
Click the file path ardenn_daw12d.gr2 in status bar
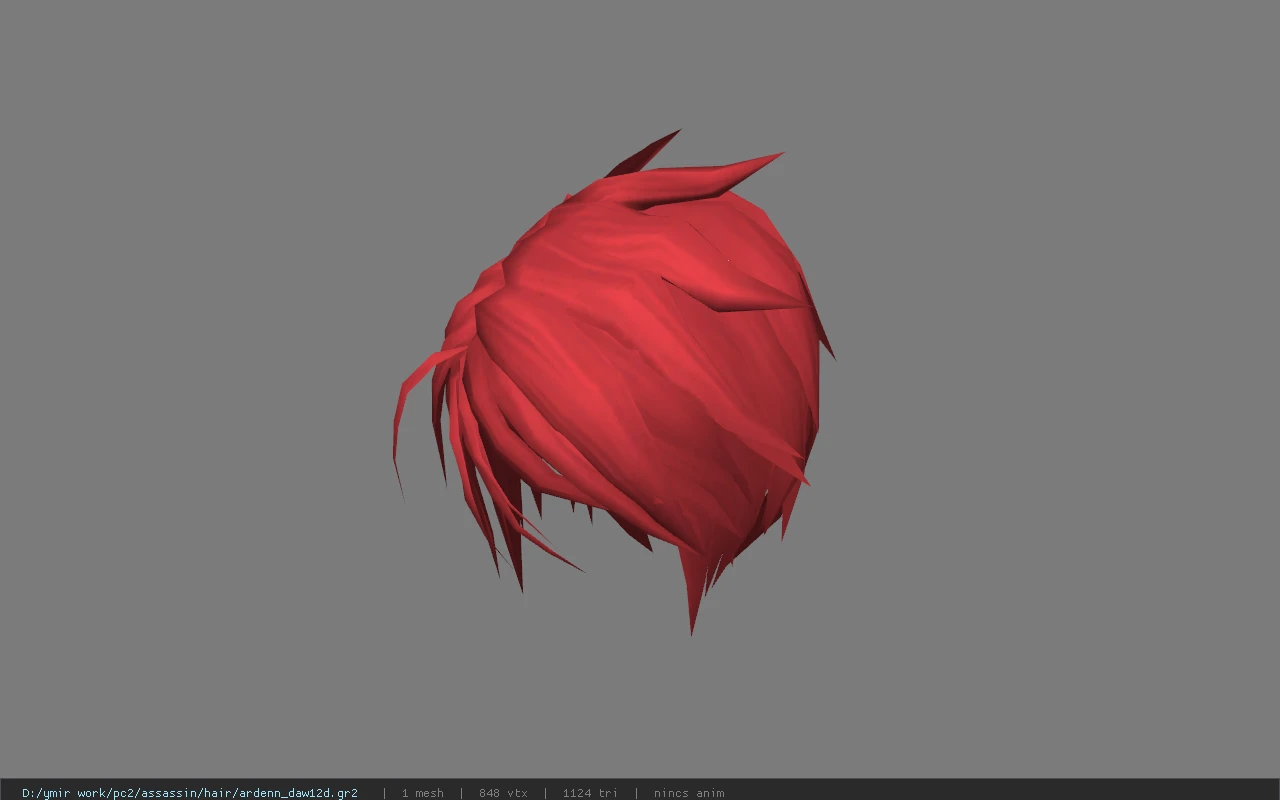(190, 793)
